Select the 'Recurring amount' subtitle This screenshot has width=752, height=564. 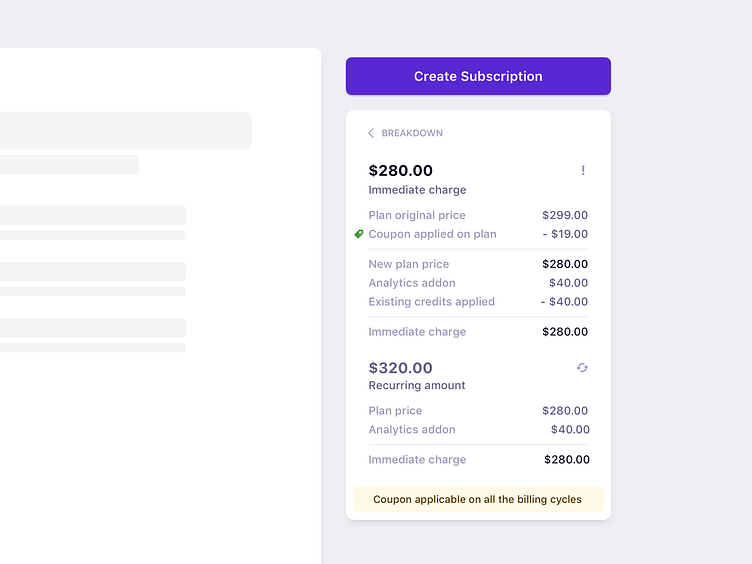417,385
